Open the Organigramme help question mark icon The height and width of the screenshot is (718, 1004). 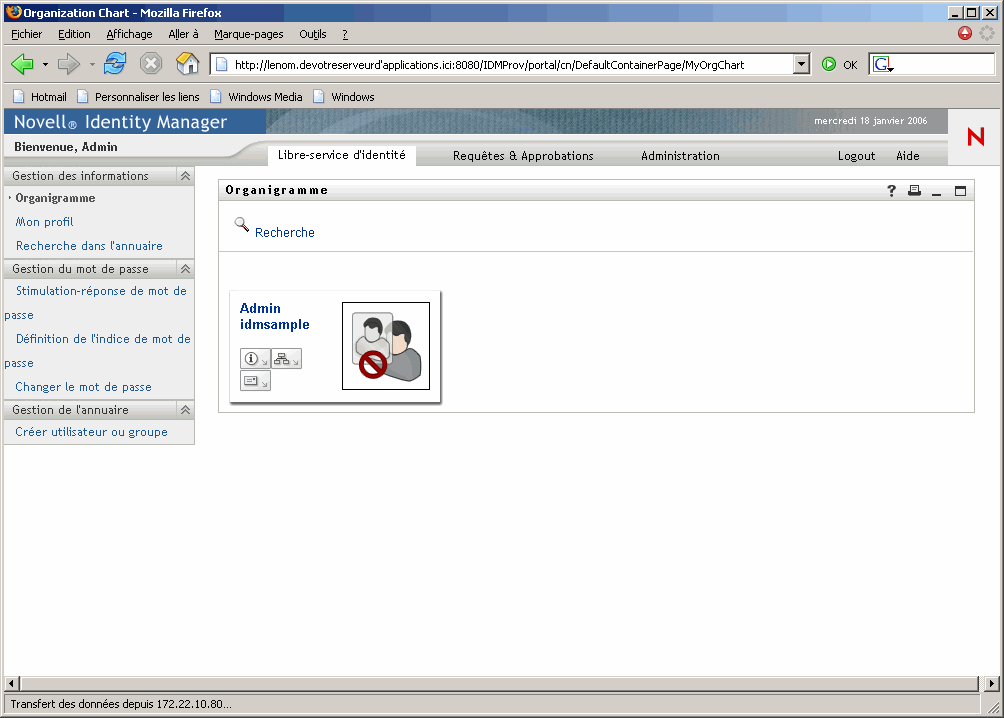pos(891,190)
